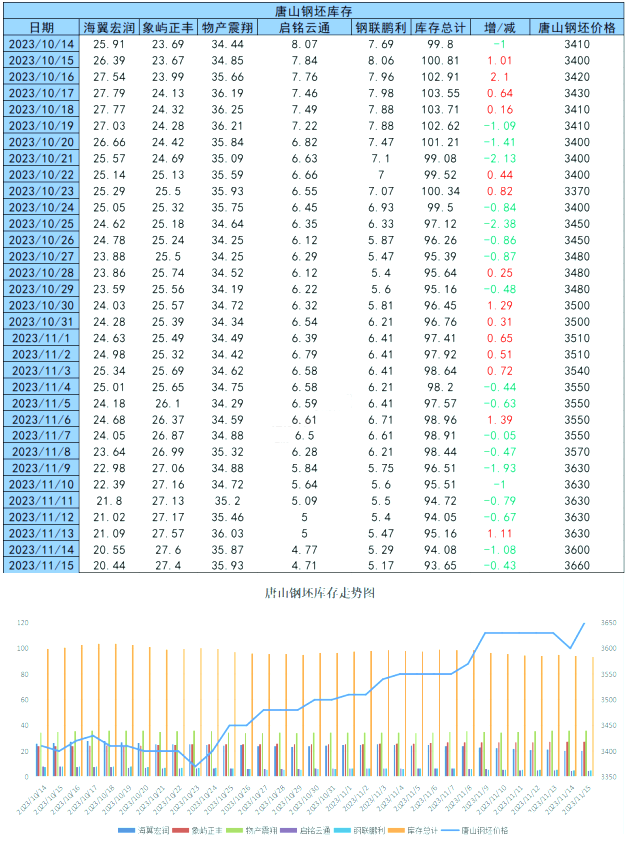The height and width of the screenshot is (850, 631).
Task: Select the 象屿正丰 column header in table
Action: (168, 28)
